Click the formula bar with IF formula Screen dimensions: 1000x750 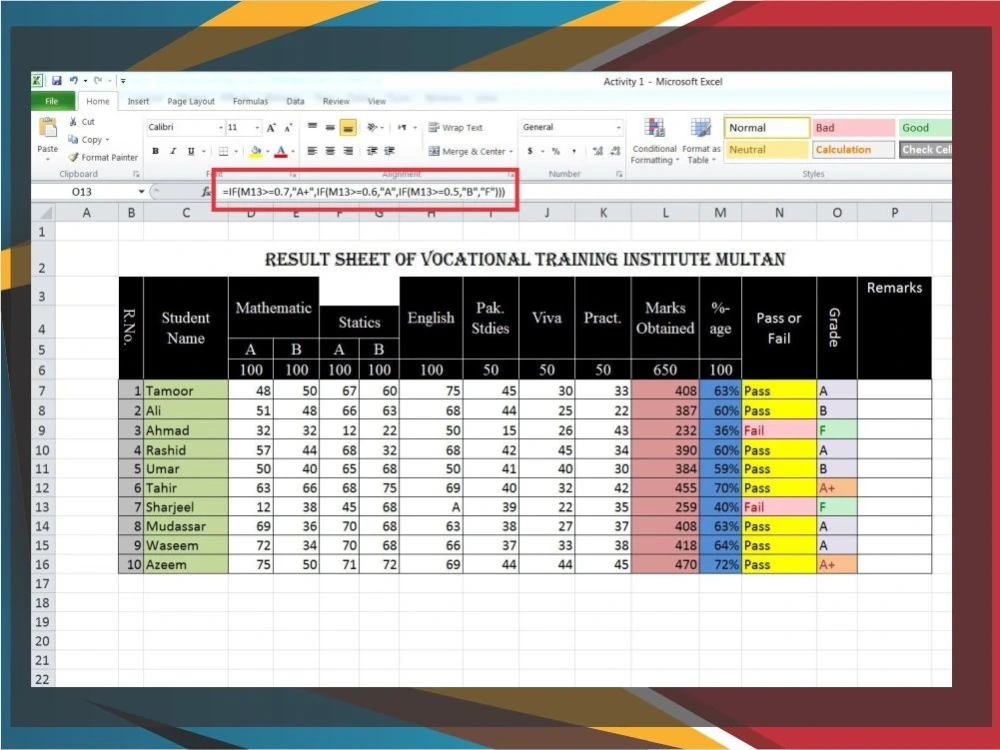coord(365,191)
